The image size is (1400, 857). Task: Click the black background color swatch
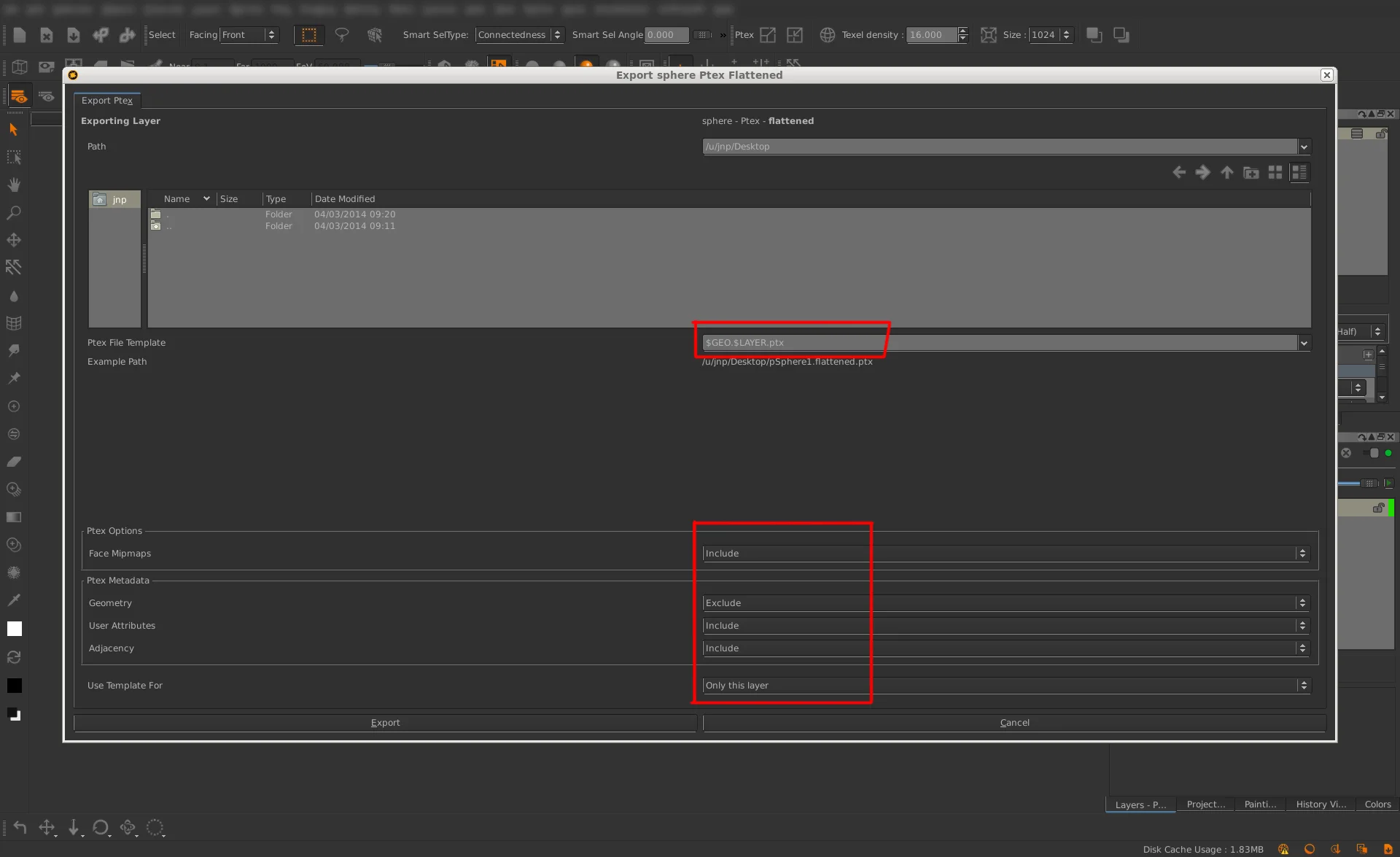[x=14, y=686]
